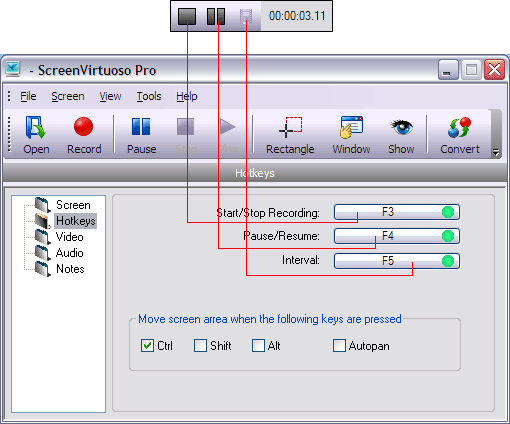Click the Start/Stop Recording F3 hotkey field
The height and width of the screenshot is (424, 510).
pos(397,212)
